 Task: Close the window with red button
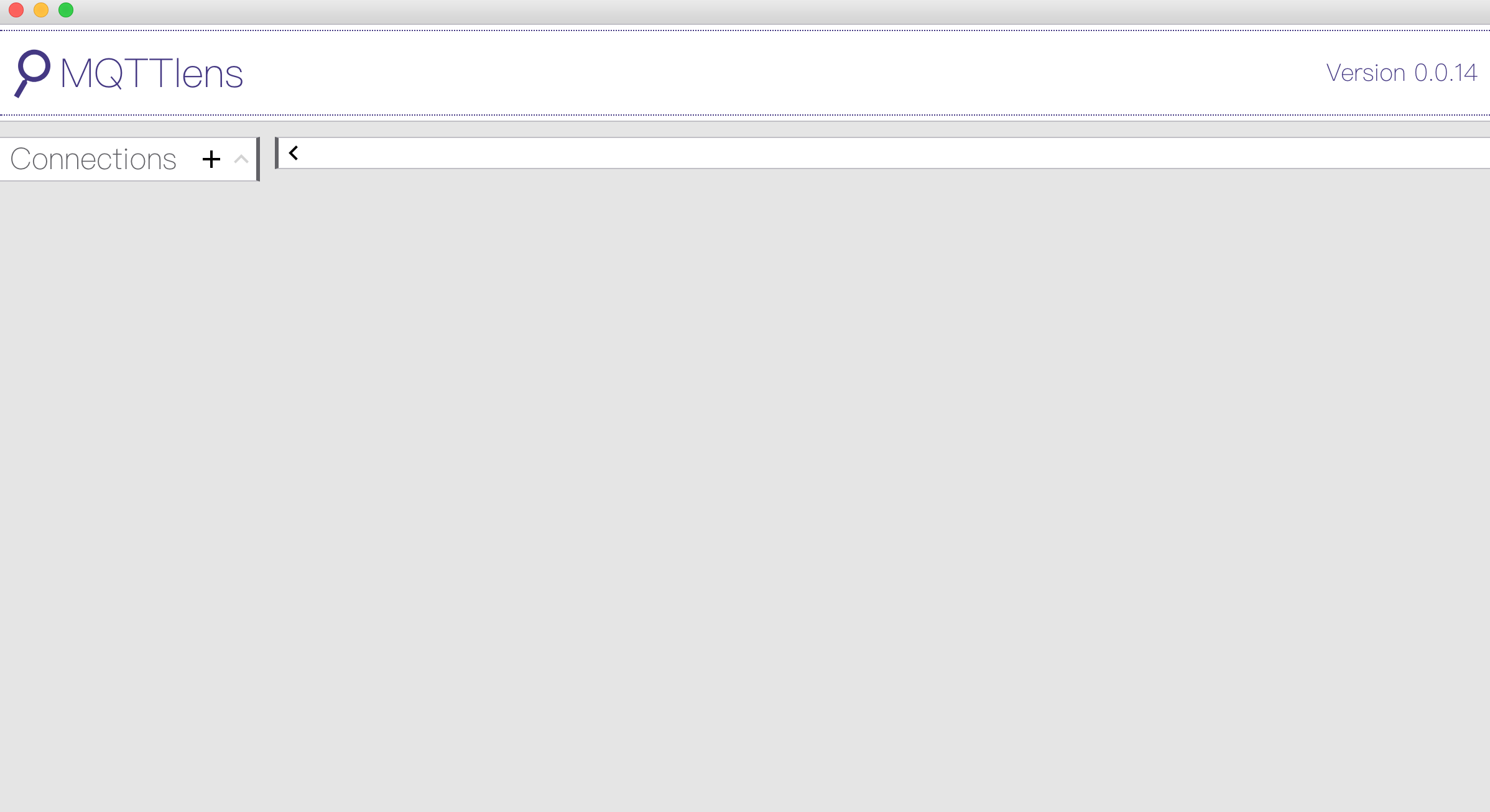[x=16, y=10]
